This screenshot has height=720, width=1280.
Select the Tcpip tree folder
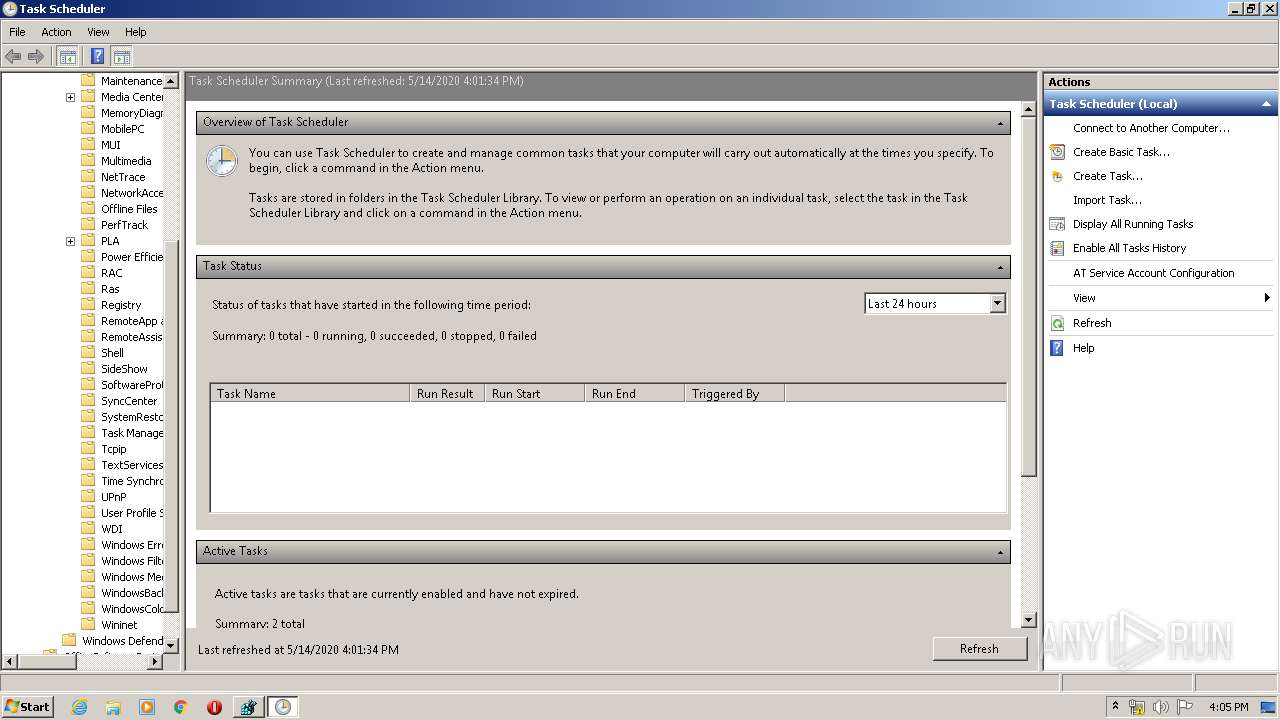tap(113, 449)
